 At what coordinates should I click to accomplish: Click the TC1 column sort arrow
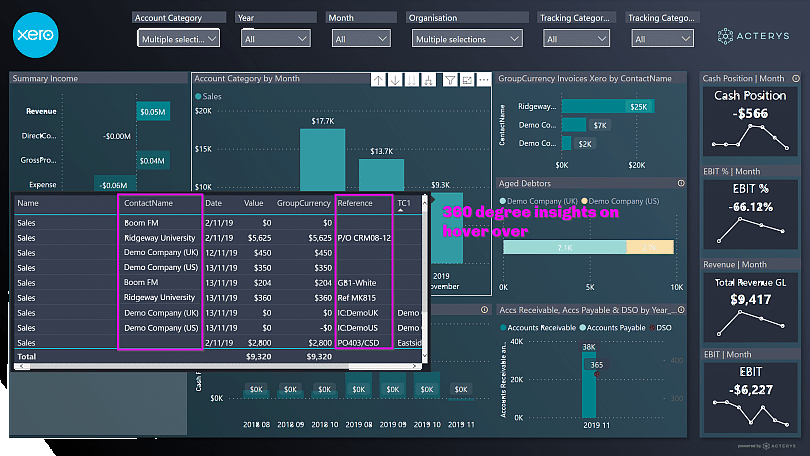pos(400,210)
